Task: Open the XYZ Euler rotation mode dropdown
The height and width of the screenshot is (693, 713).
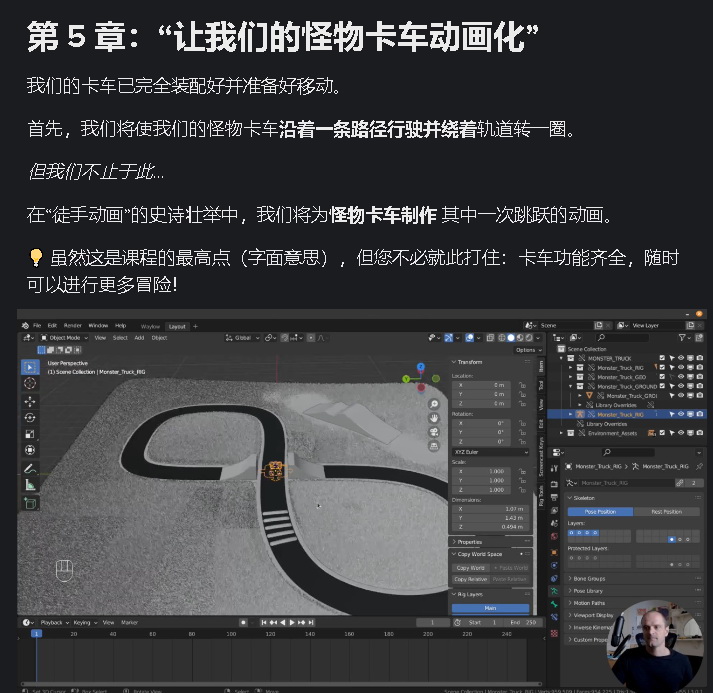Action: pyautogui.click(x=491, y=452)
